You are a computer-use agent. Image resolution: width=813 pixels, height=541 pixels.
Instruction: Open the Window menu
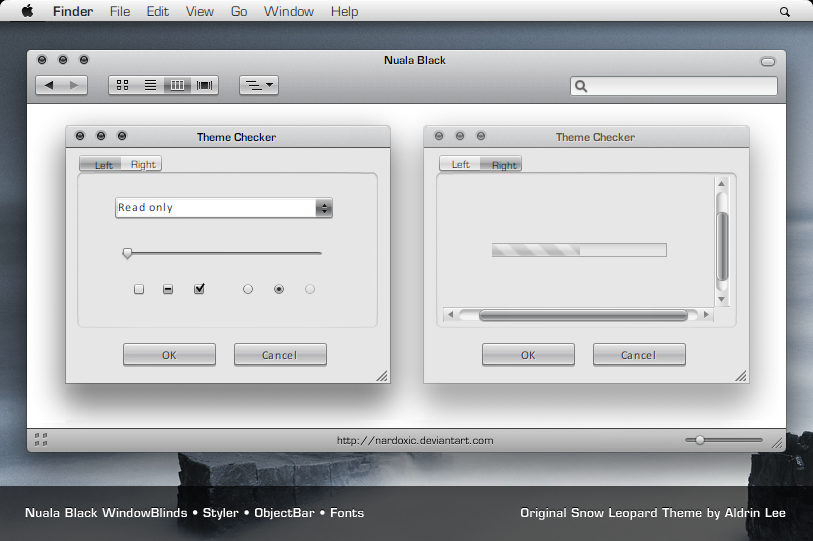[x=288, y=11]
